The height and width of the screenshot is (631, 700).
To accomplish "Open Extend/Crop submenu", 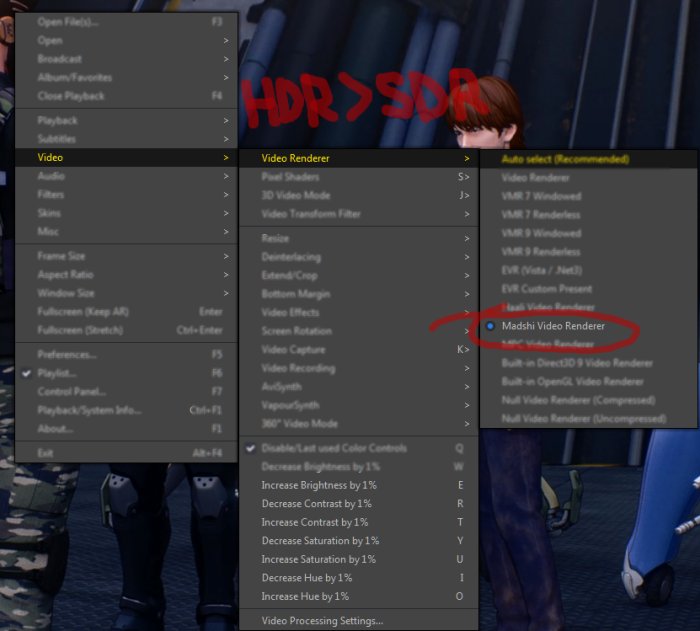I will tap(359, 276).
